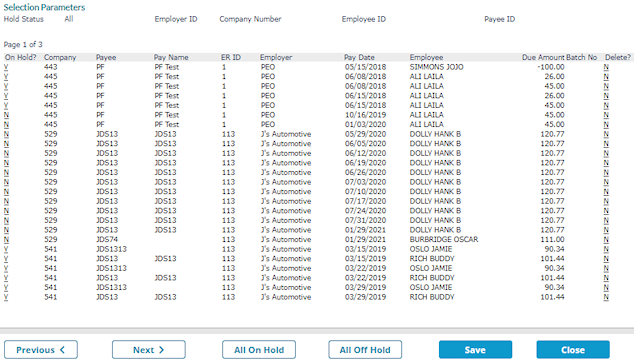Toggle Delete flag for ALI LAILA 10/16/2019

click(606, 115)
